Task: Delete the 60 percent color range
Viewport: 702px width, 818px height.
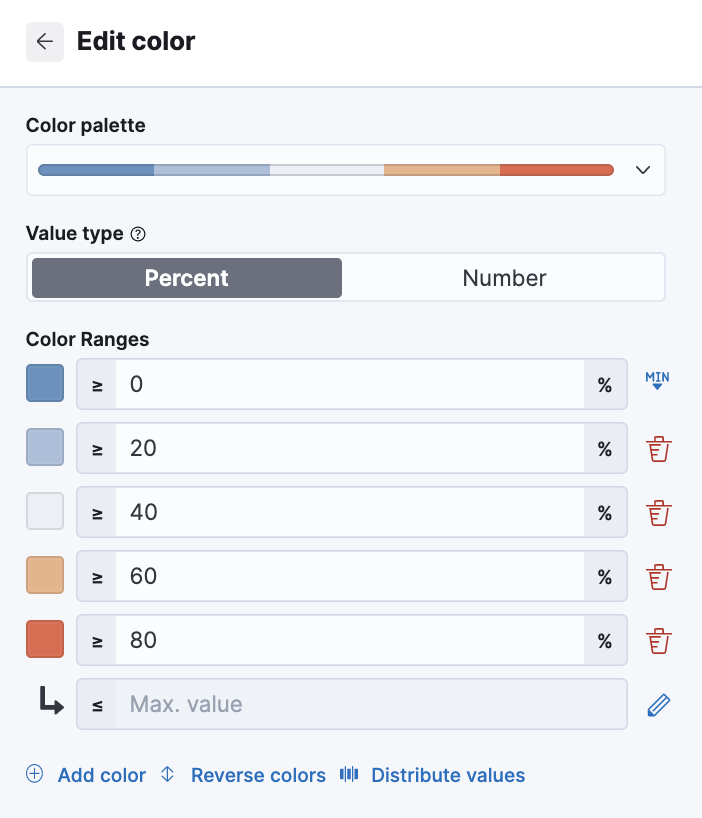Action: (657, 576)
